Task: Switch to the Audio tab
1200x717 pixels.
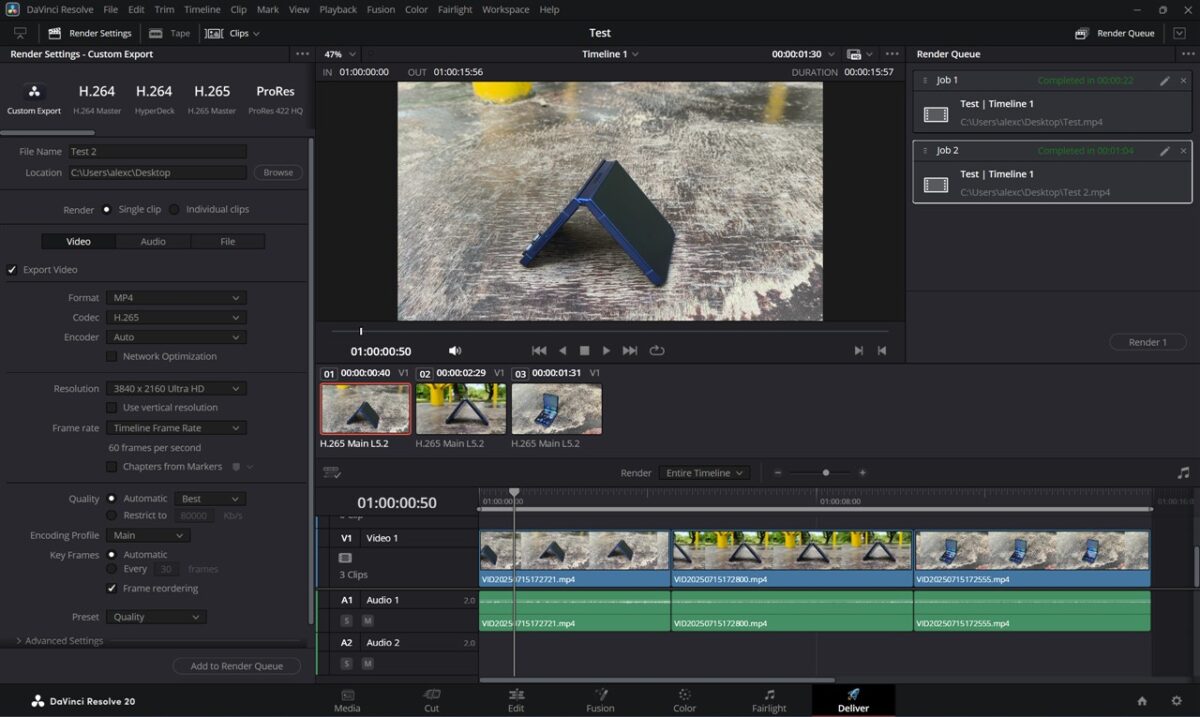Action: [153, 241]
